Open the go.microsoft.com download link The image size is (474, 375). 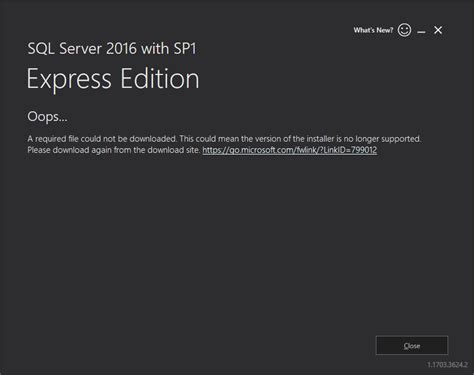[290, 150]
